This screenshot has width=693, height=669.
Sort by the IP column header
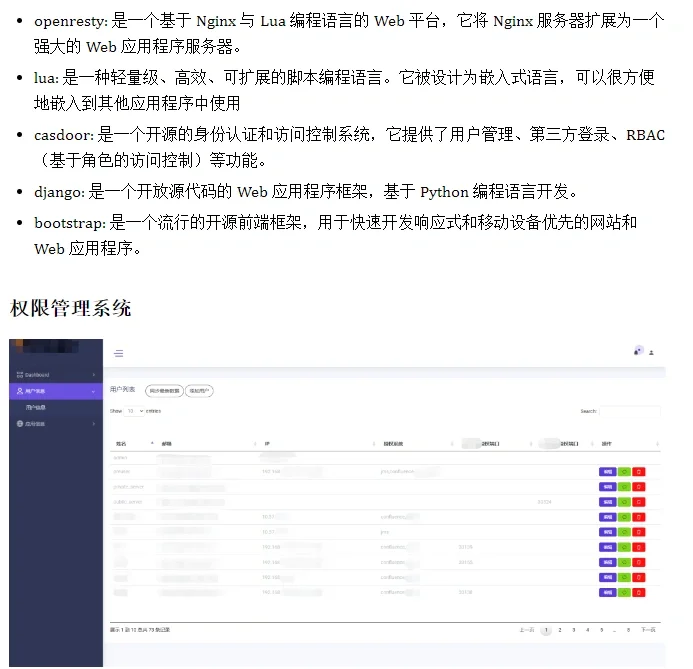click(267, 444)
